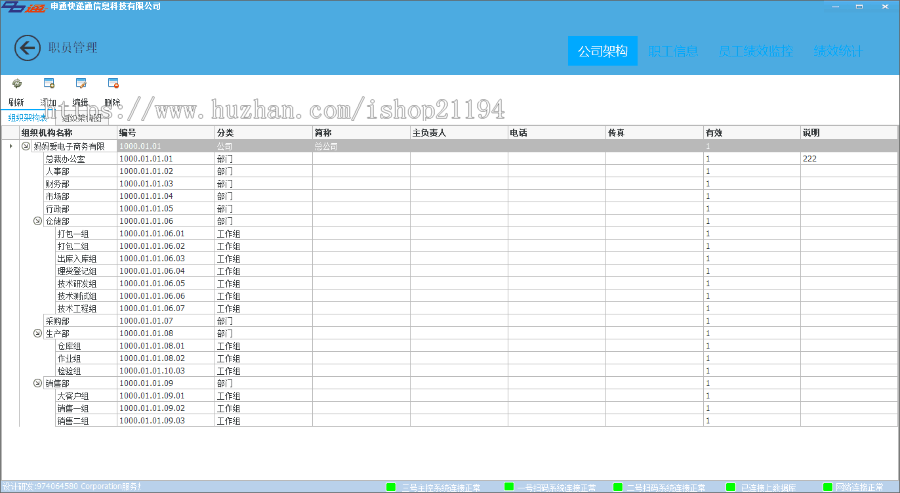Click the 主负责人 column header
Viewport: 900px width, 493px height.
[459, 133]
